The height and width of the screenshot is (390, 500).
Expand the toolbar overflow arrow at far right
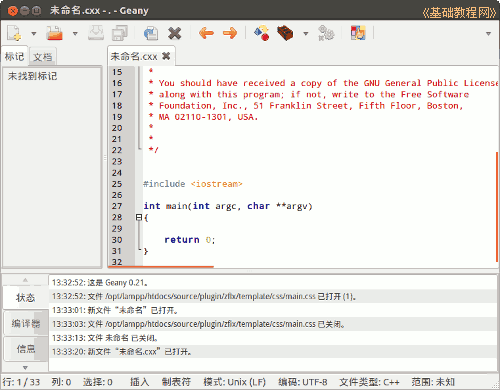coord(489,33)
